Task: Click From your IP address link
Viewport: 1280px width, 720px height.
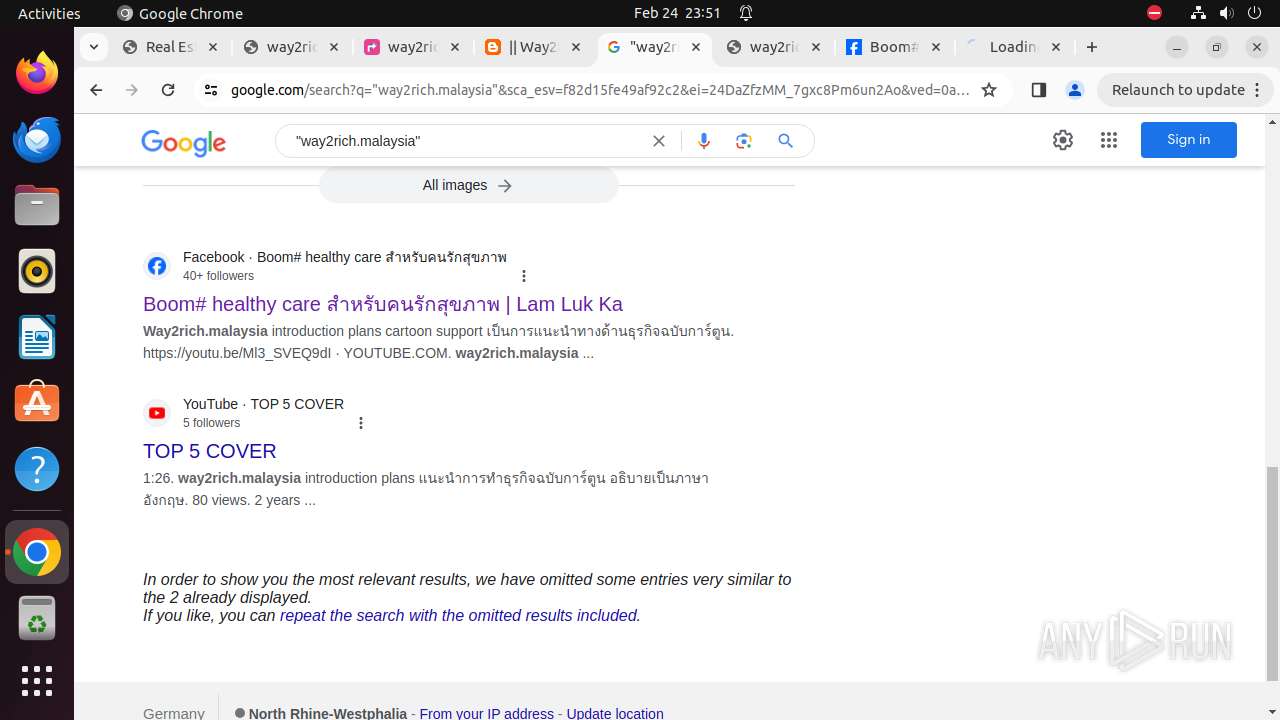Action: (x=486, y=713)
